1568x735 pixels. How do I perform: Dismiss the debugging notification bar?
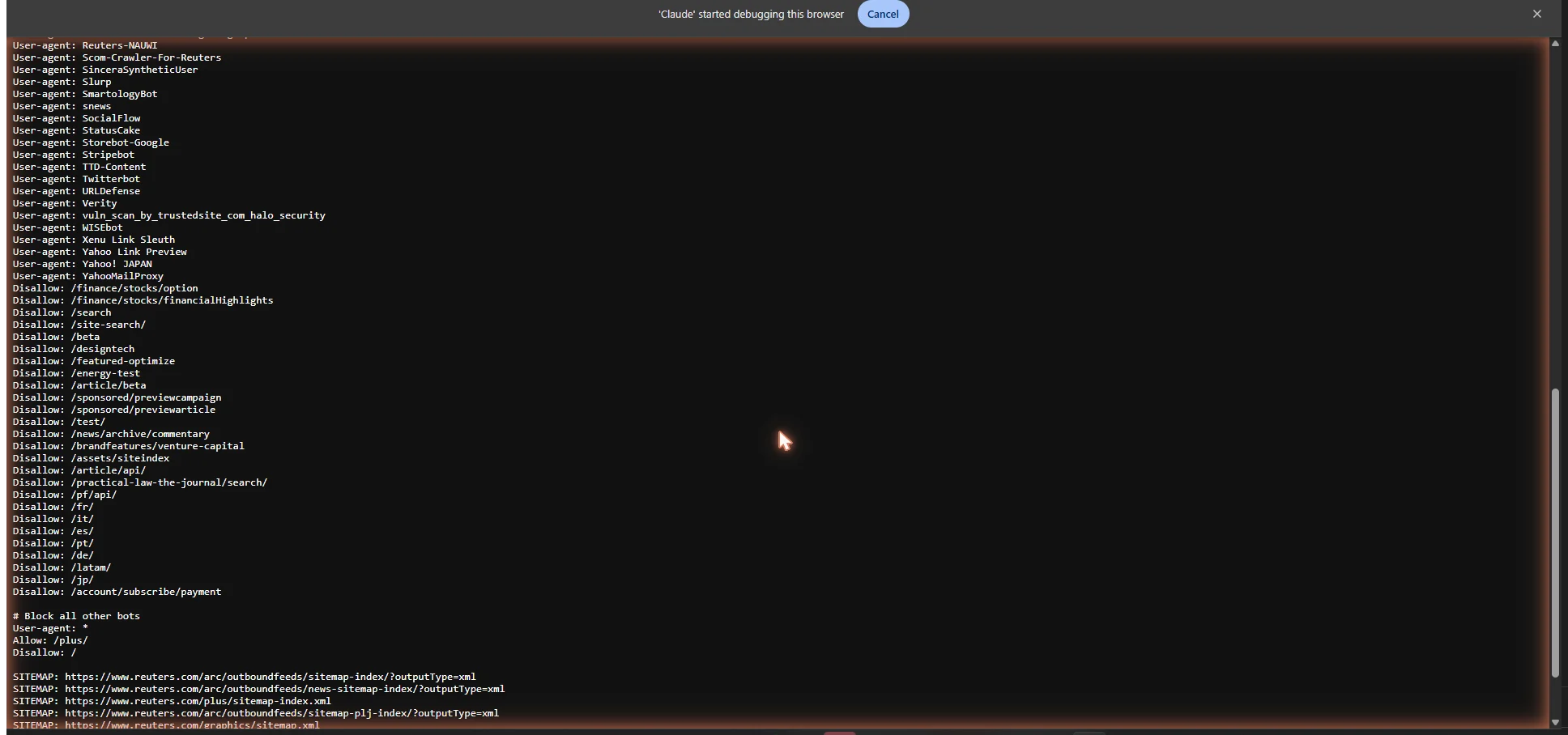(x=1537, y=14)
